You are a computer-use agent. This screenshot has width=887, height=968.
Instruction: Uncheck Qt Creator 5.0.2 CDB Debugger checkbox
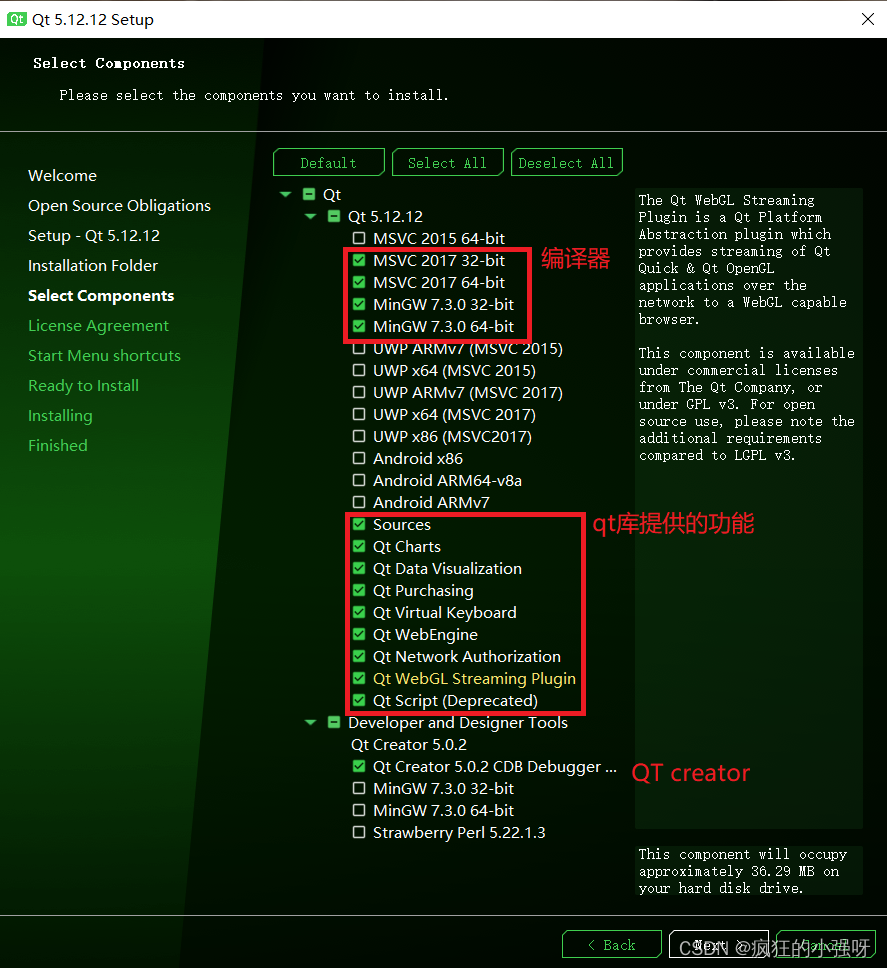(359, 766)
